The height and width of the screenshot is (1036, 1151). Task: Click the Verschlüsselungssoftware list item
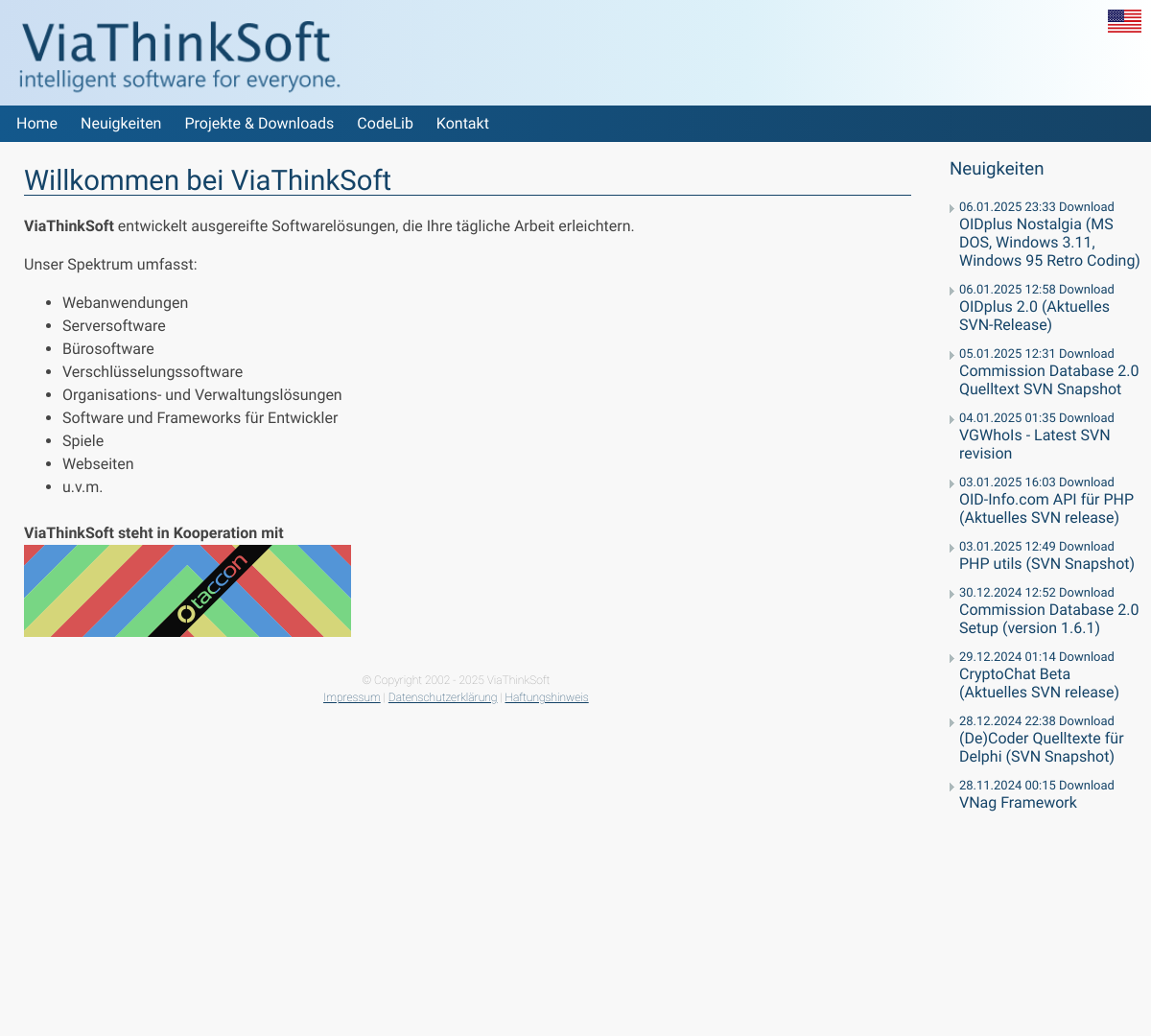click(x=153, y=372)
